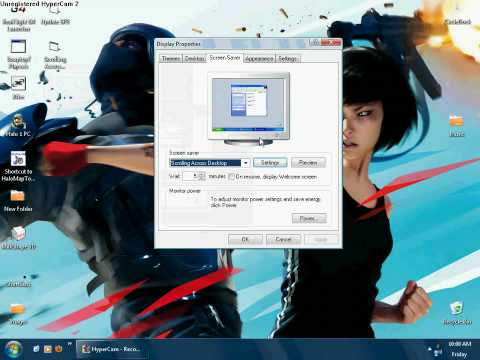Viewport: 480px width, 360px height.
Task: Click the screen saver Settings button
Action: tap(270, 163)
